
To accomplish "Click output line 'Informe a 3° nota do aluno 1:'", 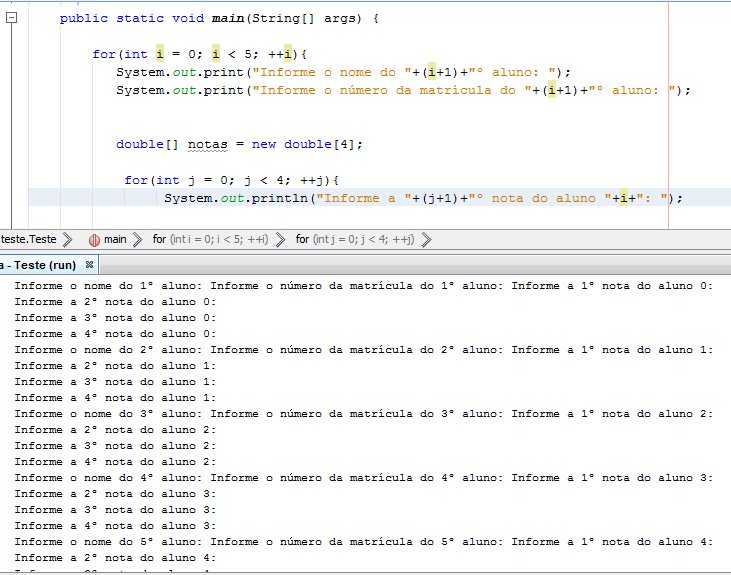I will (115, 382).
